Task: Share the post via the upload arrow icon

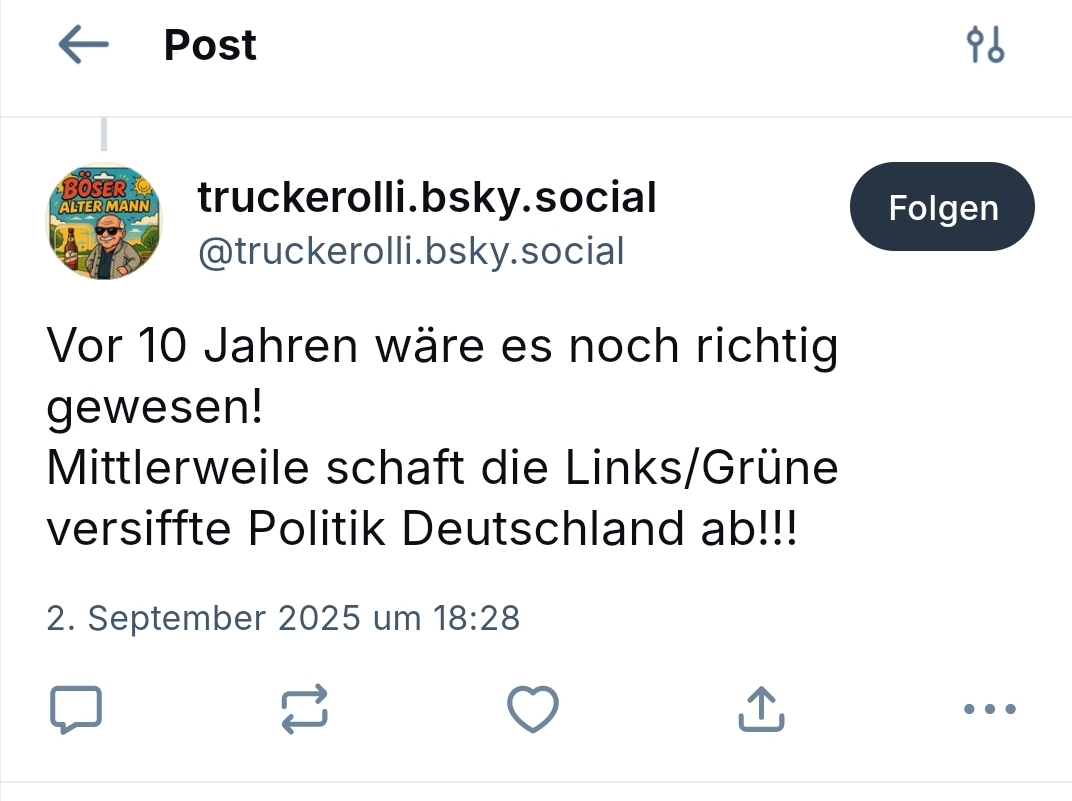Action: click(760, 710)
